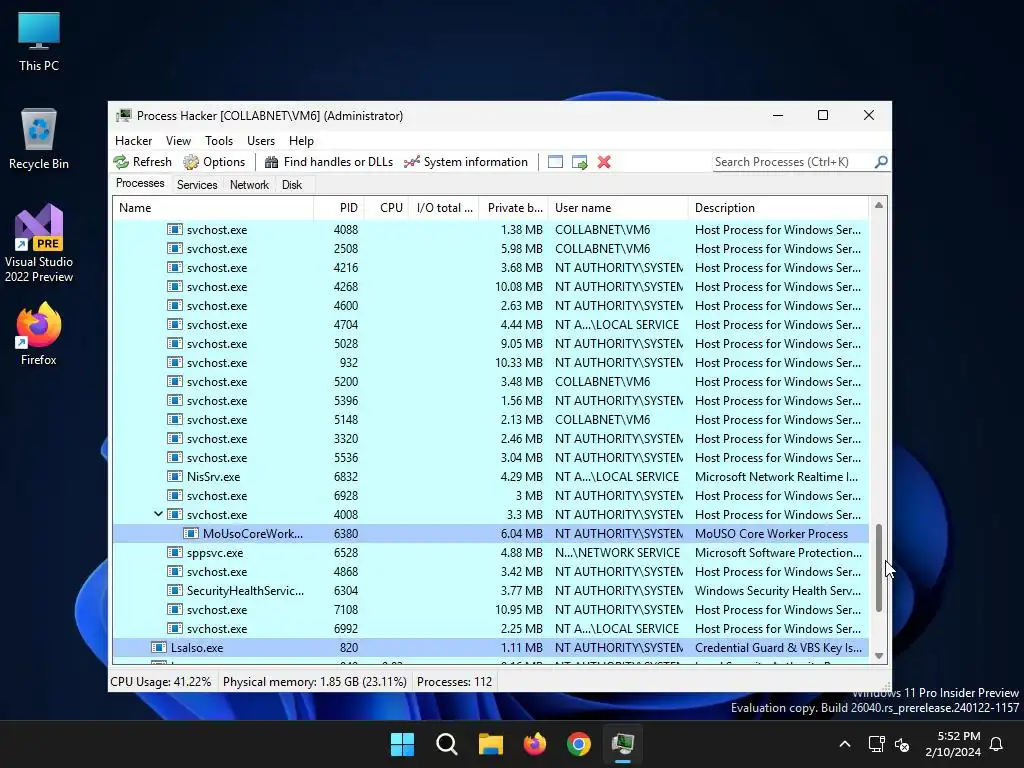The image size is (1024, 768).
Task: Click the Microsoft Network Realtime description cell
Action: coord(776,477)
